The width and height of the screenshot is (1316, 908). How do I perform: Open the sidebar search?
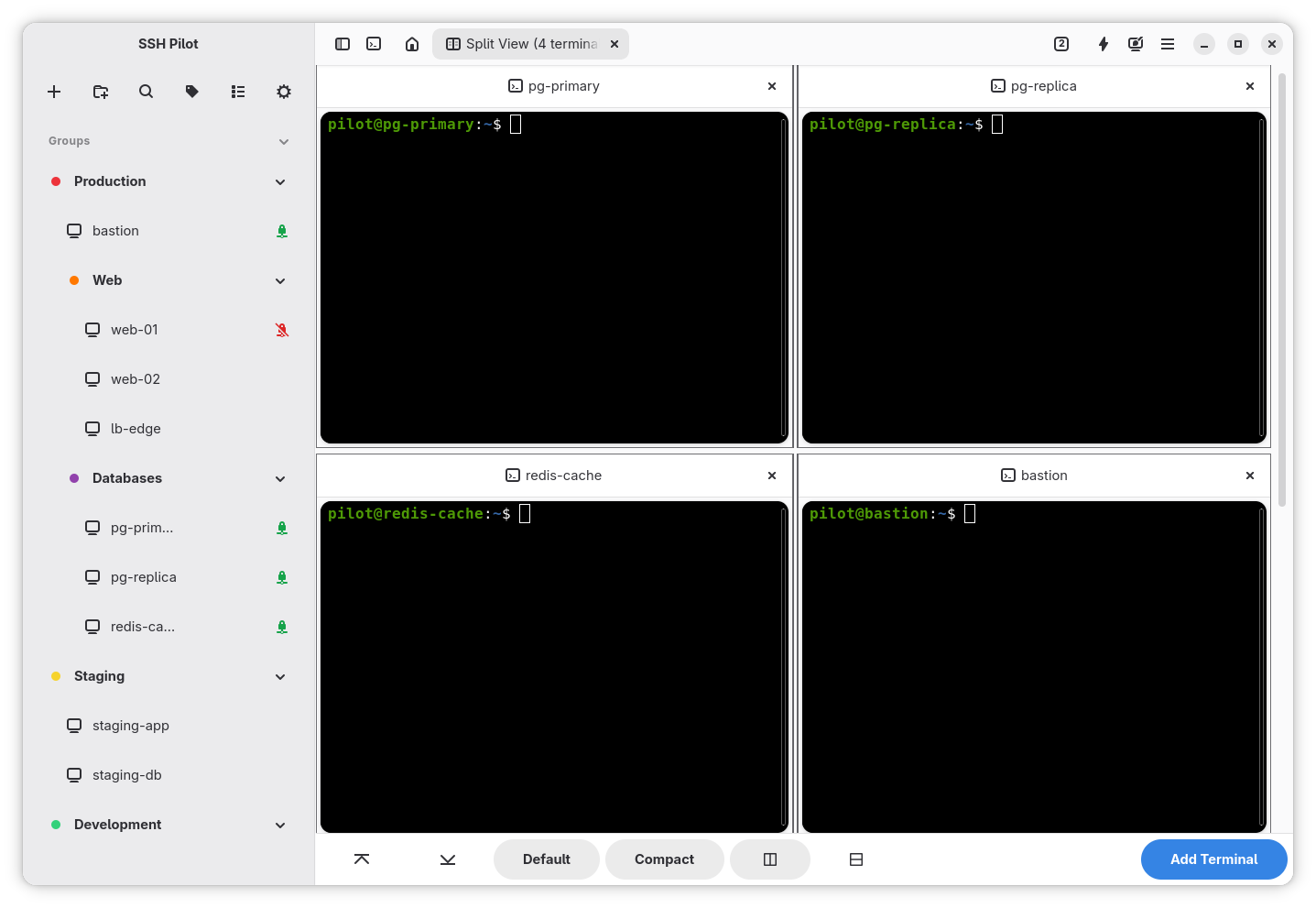[146, 92]
